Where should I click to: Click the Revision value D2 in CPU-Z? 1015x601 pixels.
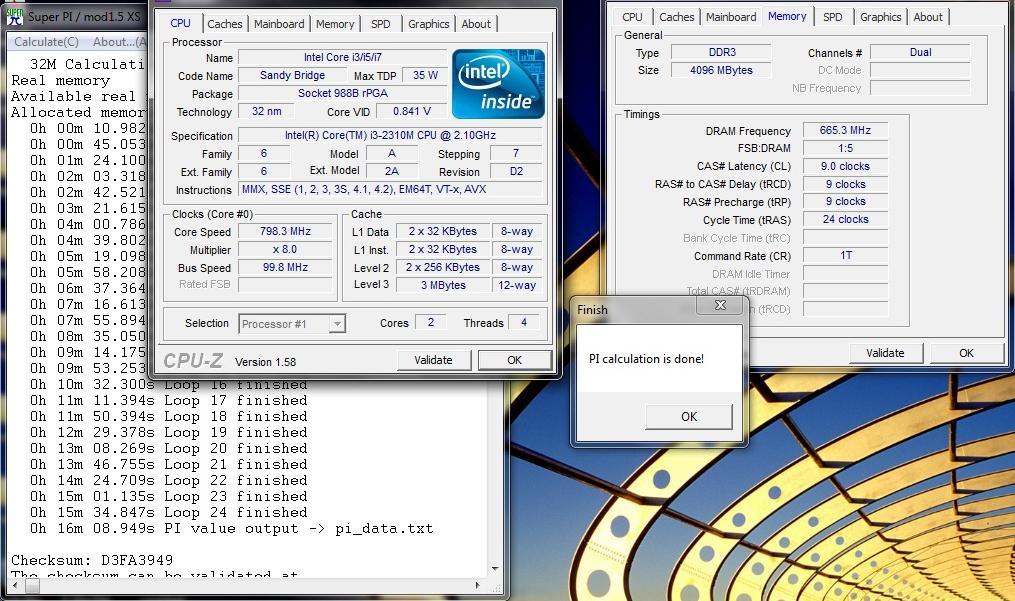(x=516, y=172)
